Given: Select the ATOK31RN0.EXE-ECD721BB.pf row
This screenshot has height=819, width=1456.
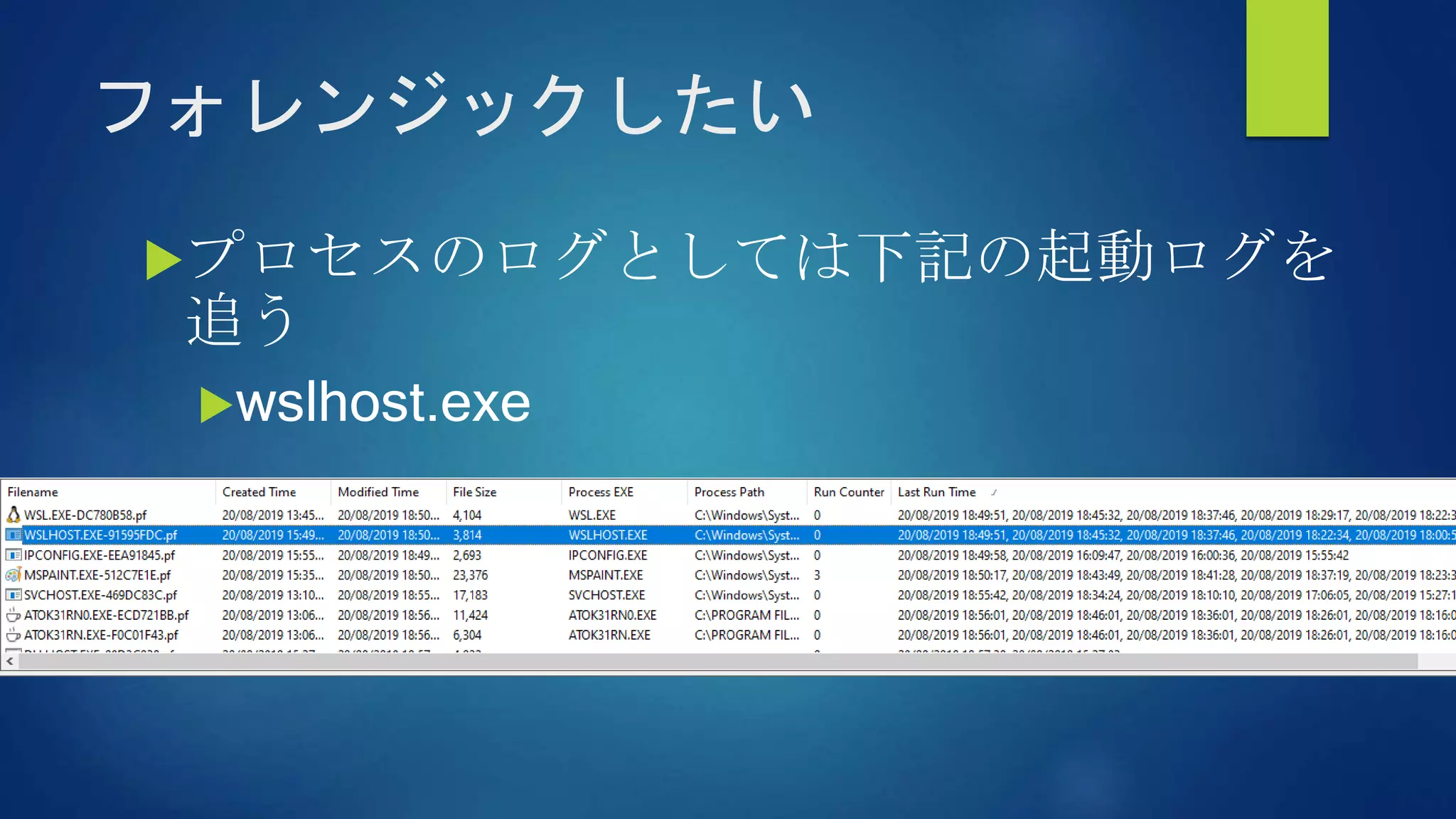Looking at the screenshot, I should 728,614.
